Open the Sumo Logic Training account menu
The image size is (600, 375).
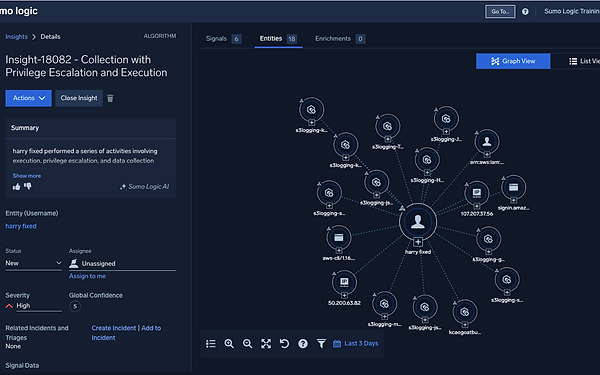click(x=572, y=11)
